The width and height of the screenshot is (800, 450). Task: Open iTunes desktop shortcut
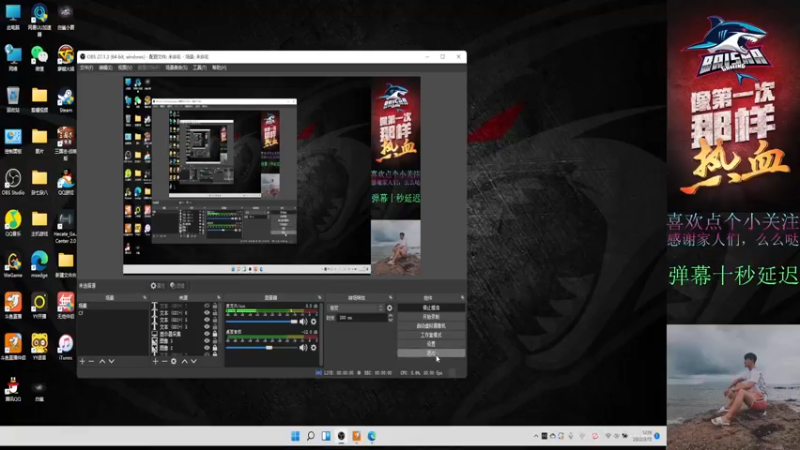pos(65,347)
